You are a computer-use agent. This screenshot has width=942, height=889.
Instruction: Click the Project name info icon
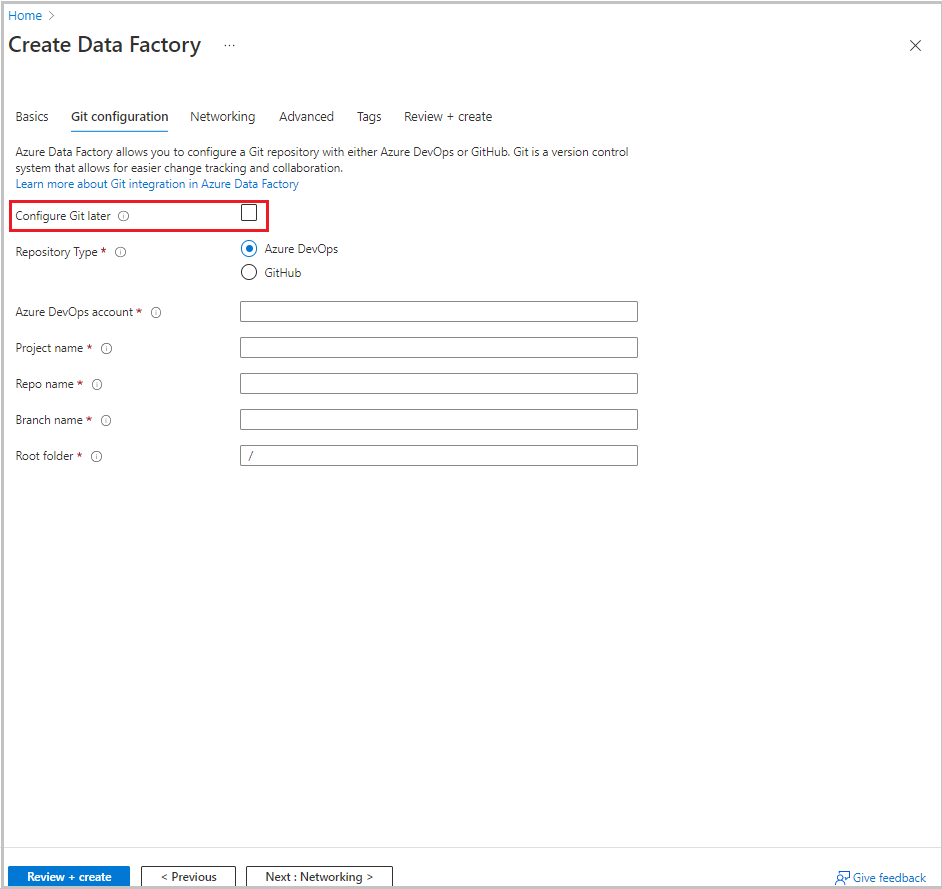[107, 348]
